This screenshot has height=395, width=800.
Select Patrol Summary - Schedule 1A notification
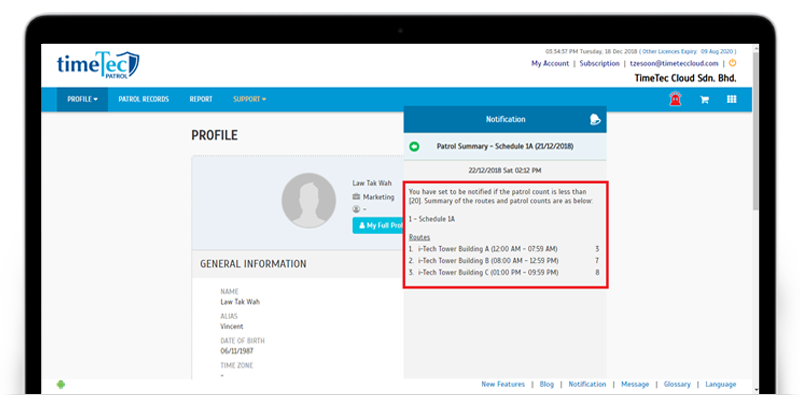click(505, 146)
